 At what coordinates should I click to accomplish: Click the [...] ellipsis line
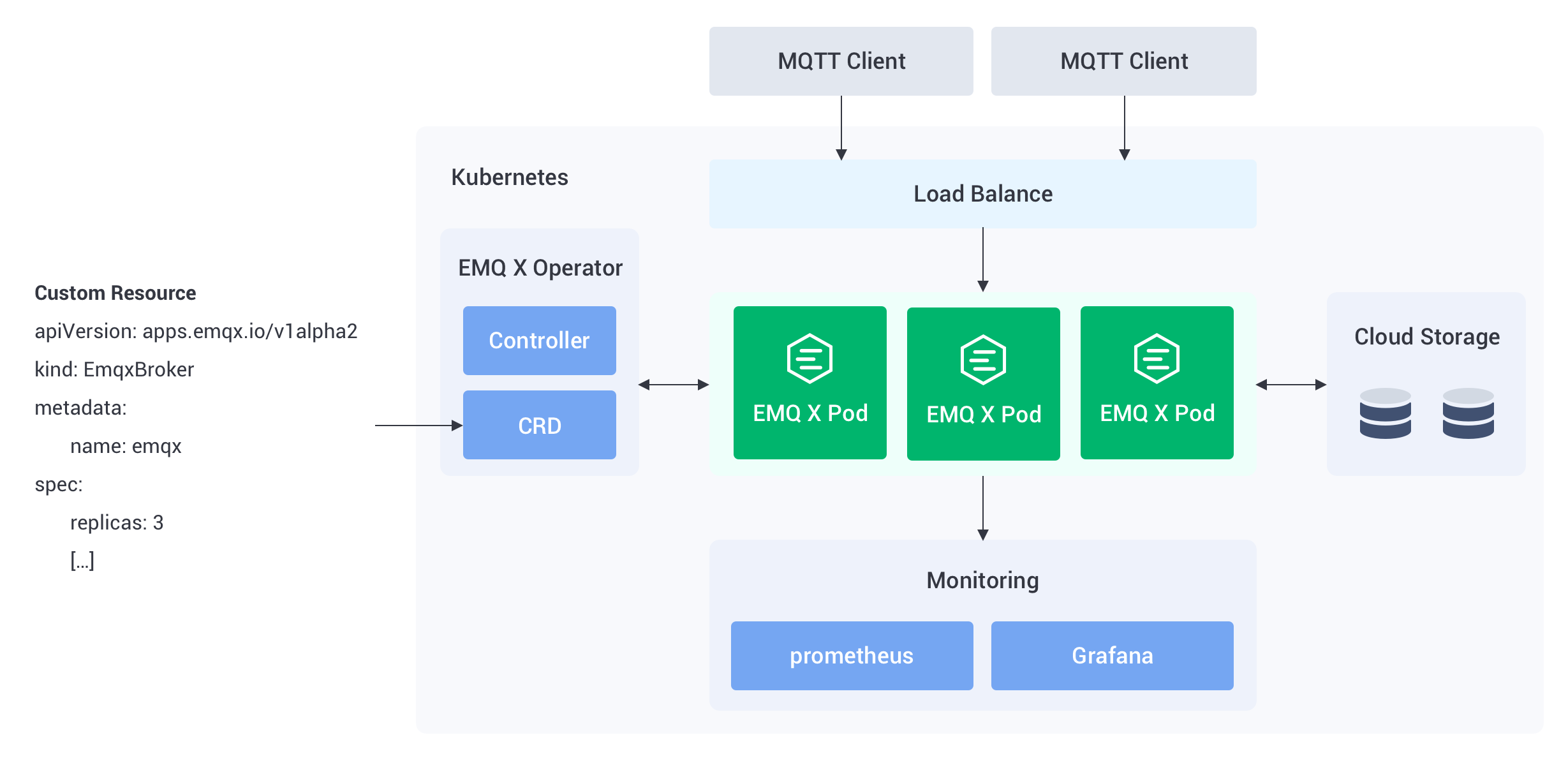[82, 561]
